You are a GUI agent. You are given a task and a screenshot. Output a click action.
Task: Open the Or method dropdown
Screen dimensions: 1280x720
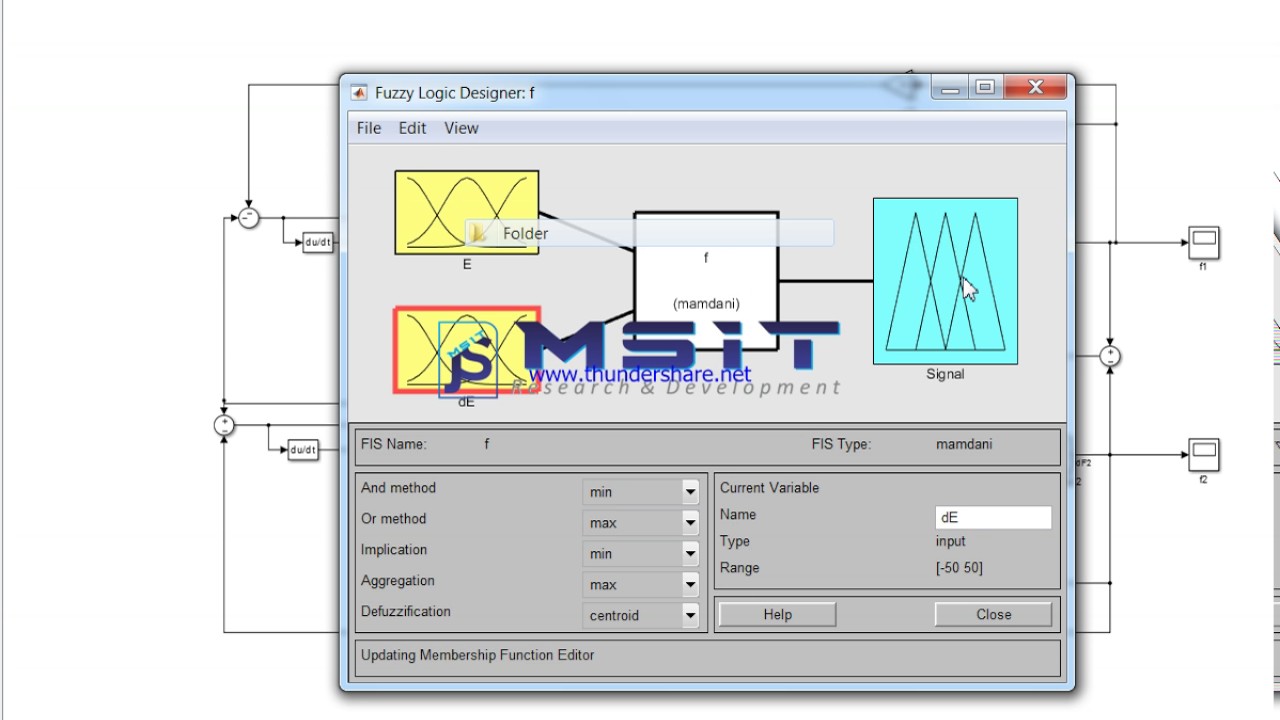641,522
